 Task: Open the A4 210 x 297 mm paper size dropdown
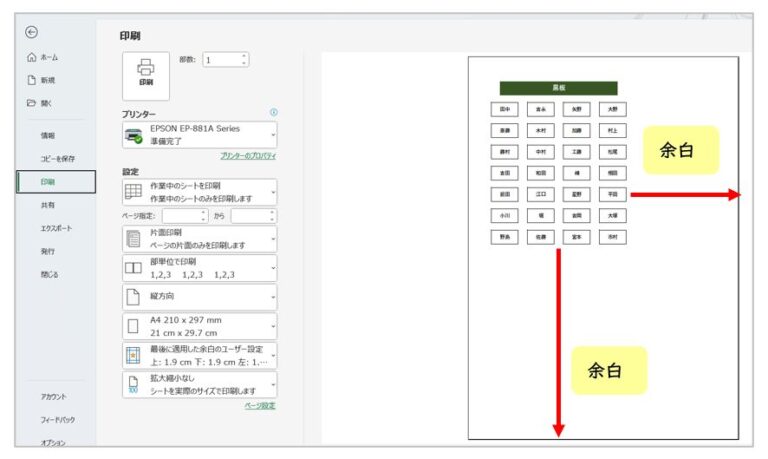272,326
